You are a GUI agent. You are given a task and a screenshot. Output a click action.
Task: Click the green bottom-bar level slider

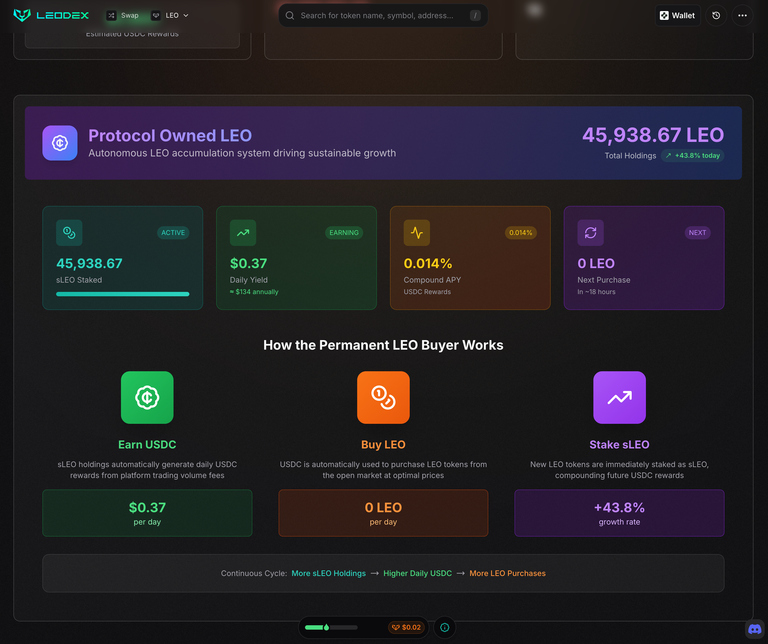[x=331, y=627]
